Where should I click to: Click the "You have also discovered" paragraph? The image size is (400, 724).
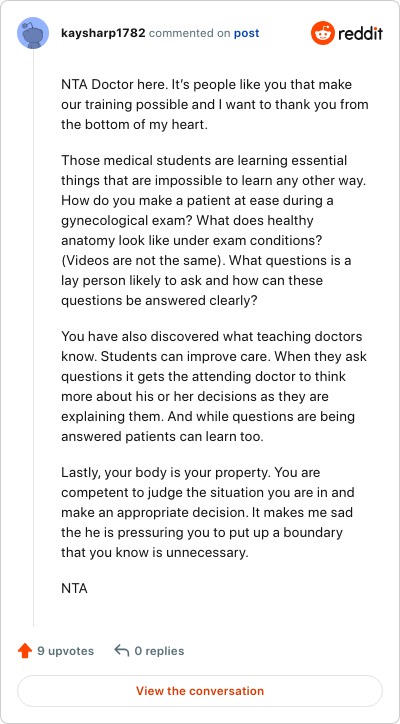click(214, 386)
